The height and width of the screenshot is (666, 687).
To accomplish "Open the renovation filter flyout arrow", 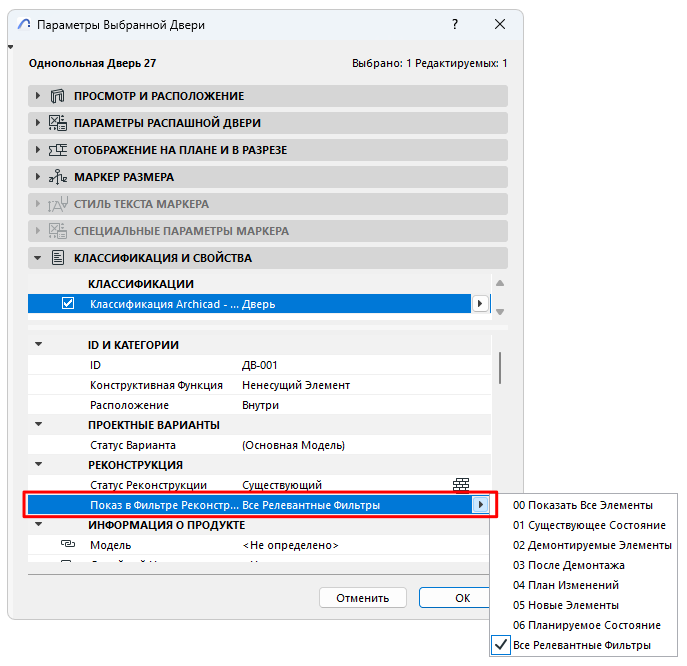I will tap(481, 505).
